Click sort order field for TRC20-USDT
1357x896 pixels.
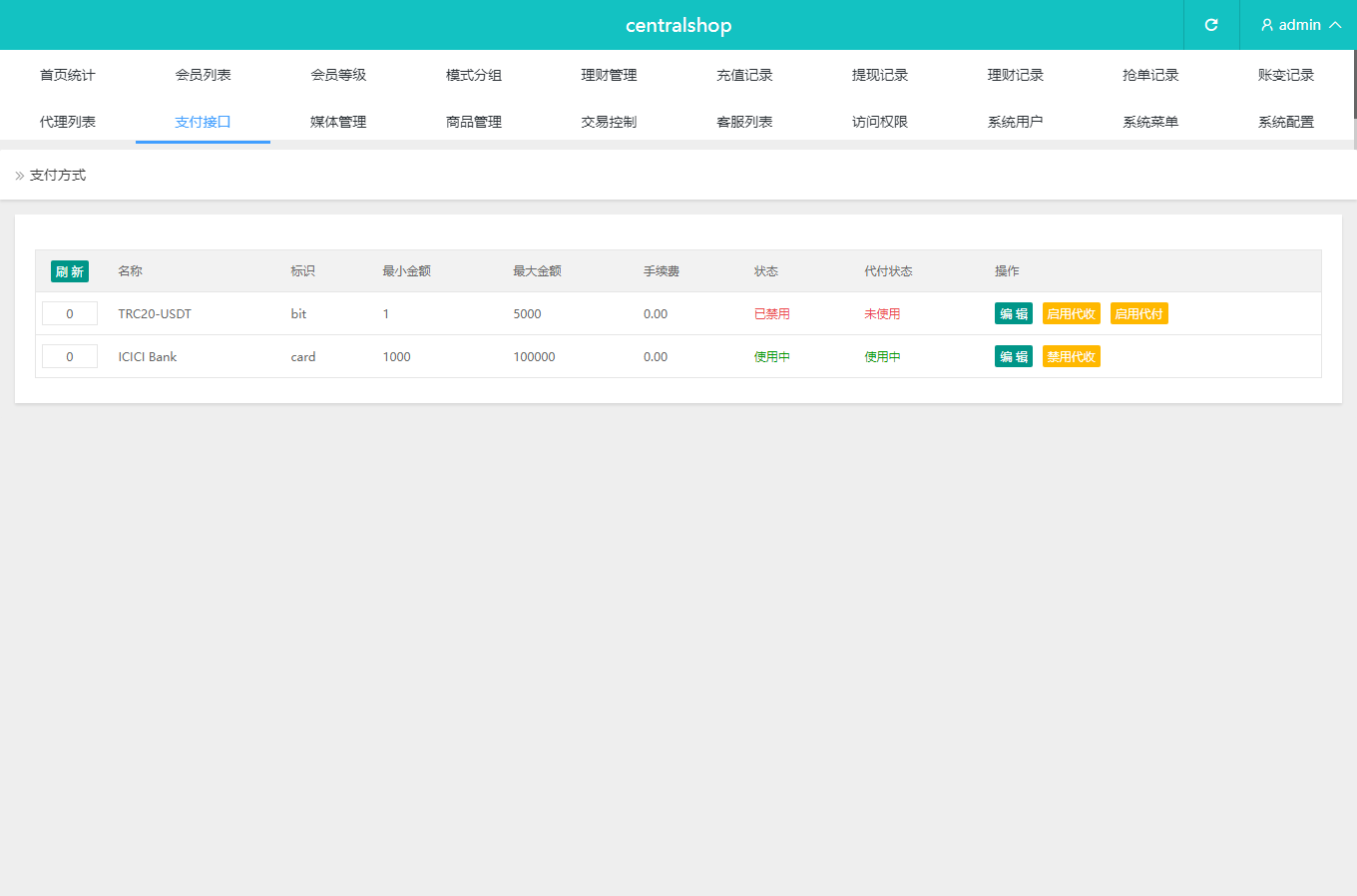pos(70,314)
